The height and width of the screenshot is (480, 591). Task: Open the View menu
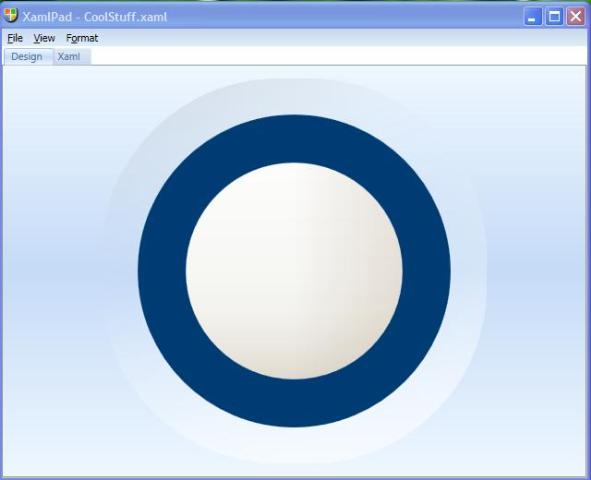click(x=44, y=38)
